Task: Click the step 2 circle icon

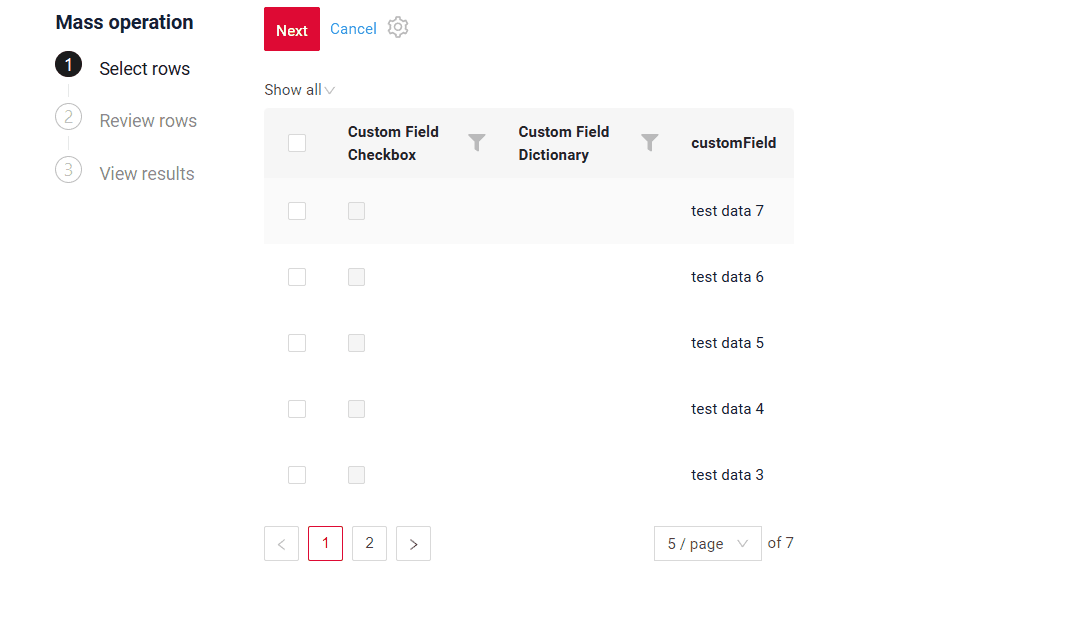Action: 68,117
